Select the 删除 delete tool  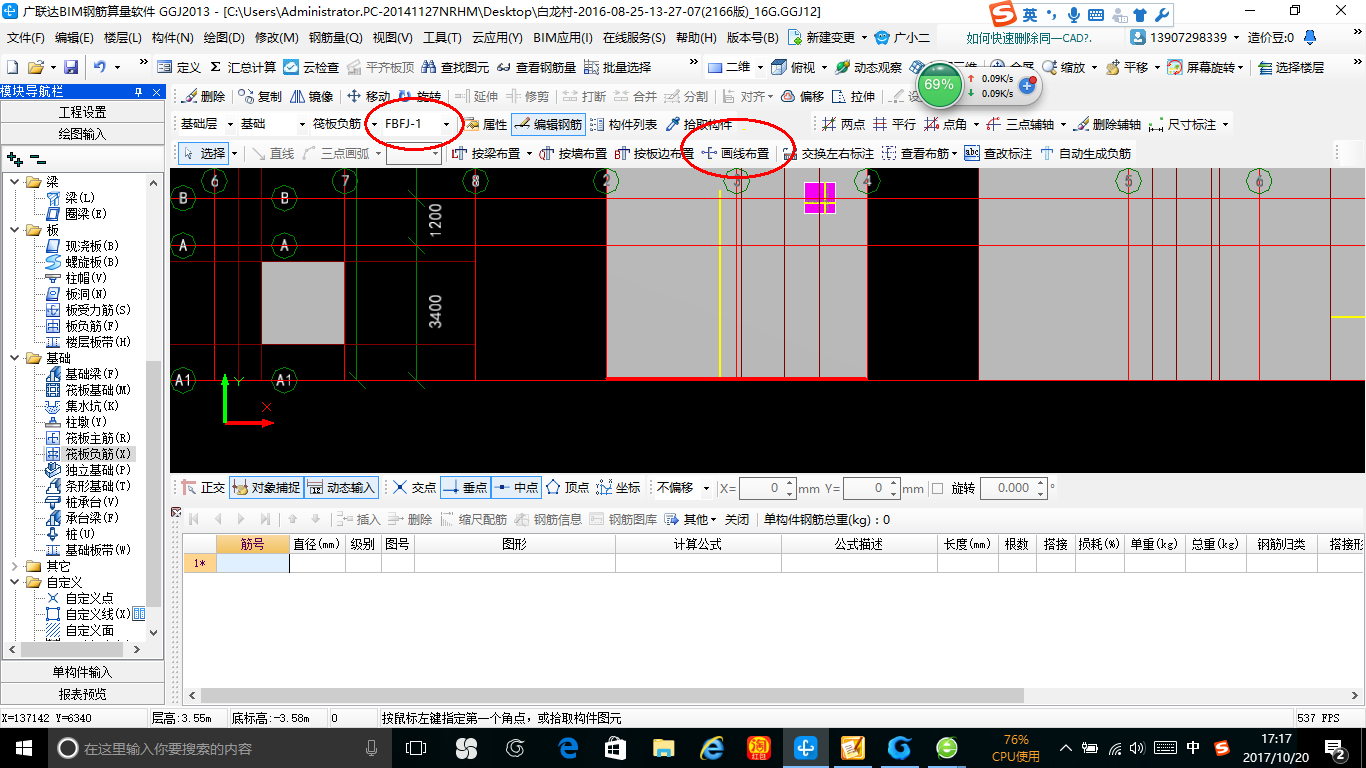point(203,96)
